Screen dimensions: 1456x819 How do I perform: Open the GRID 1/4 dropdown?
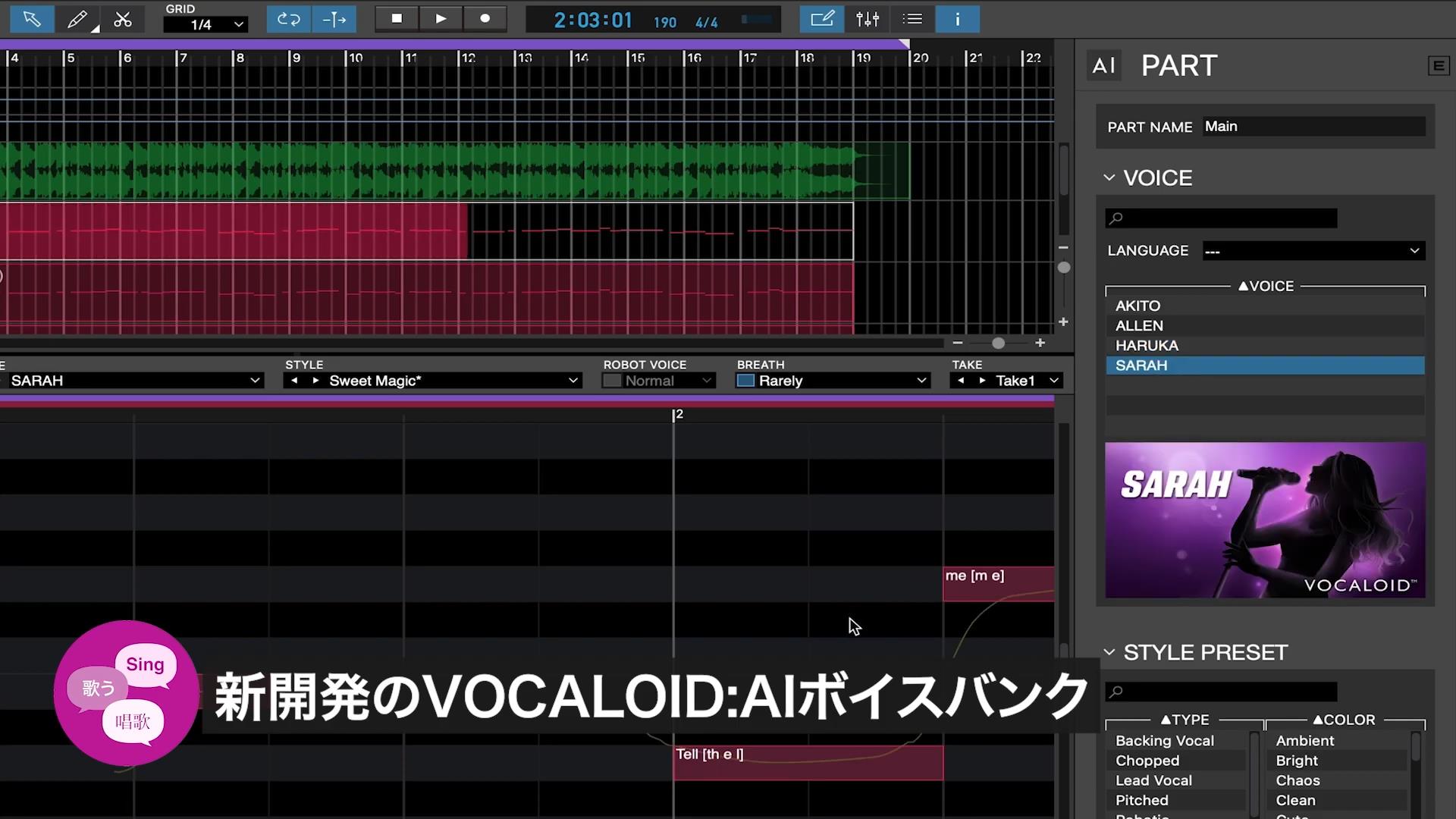tap(205, 23)
